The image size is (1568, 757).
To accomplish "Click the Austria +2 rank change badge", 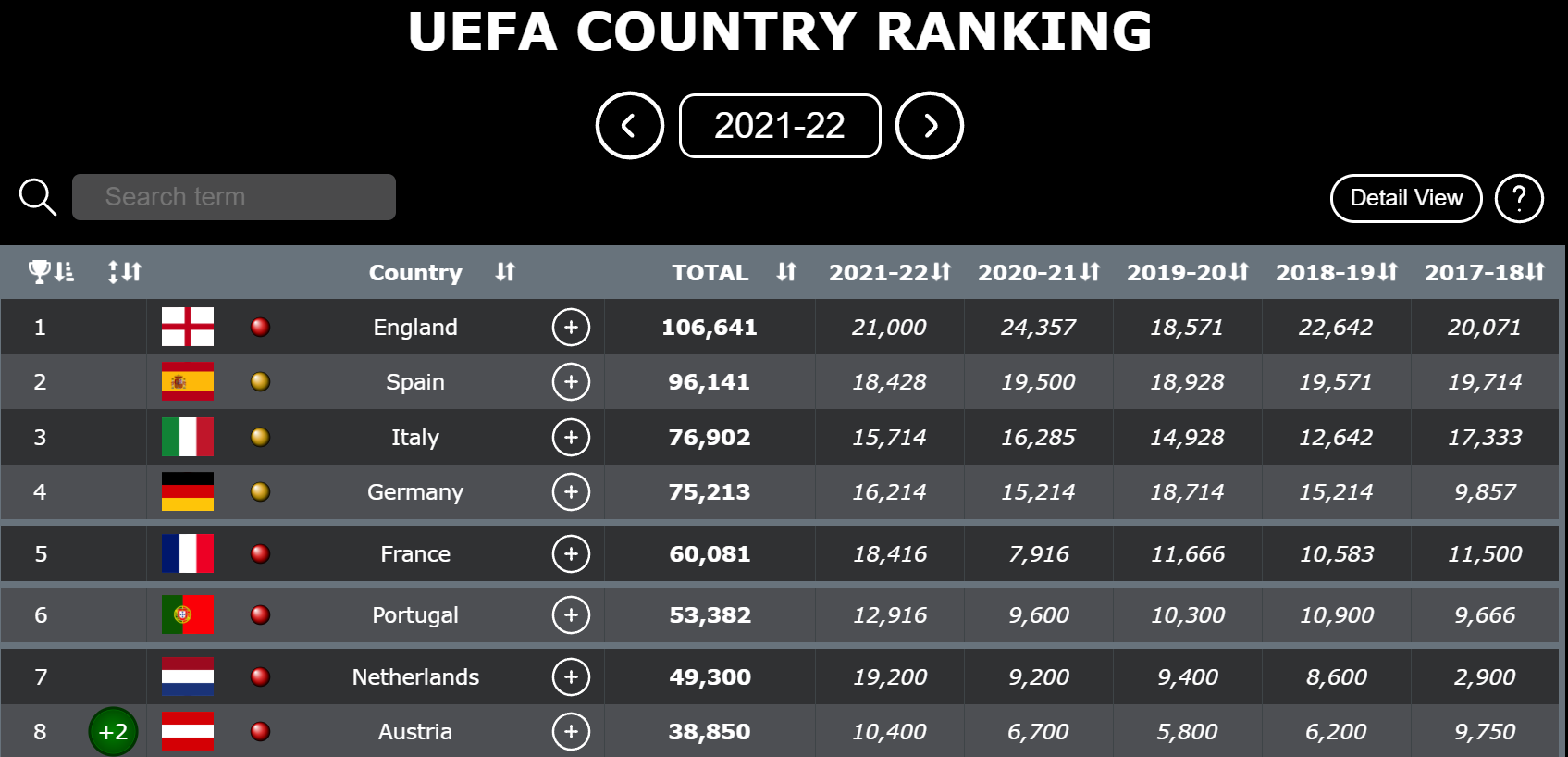I will coord(113,731).
